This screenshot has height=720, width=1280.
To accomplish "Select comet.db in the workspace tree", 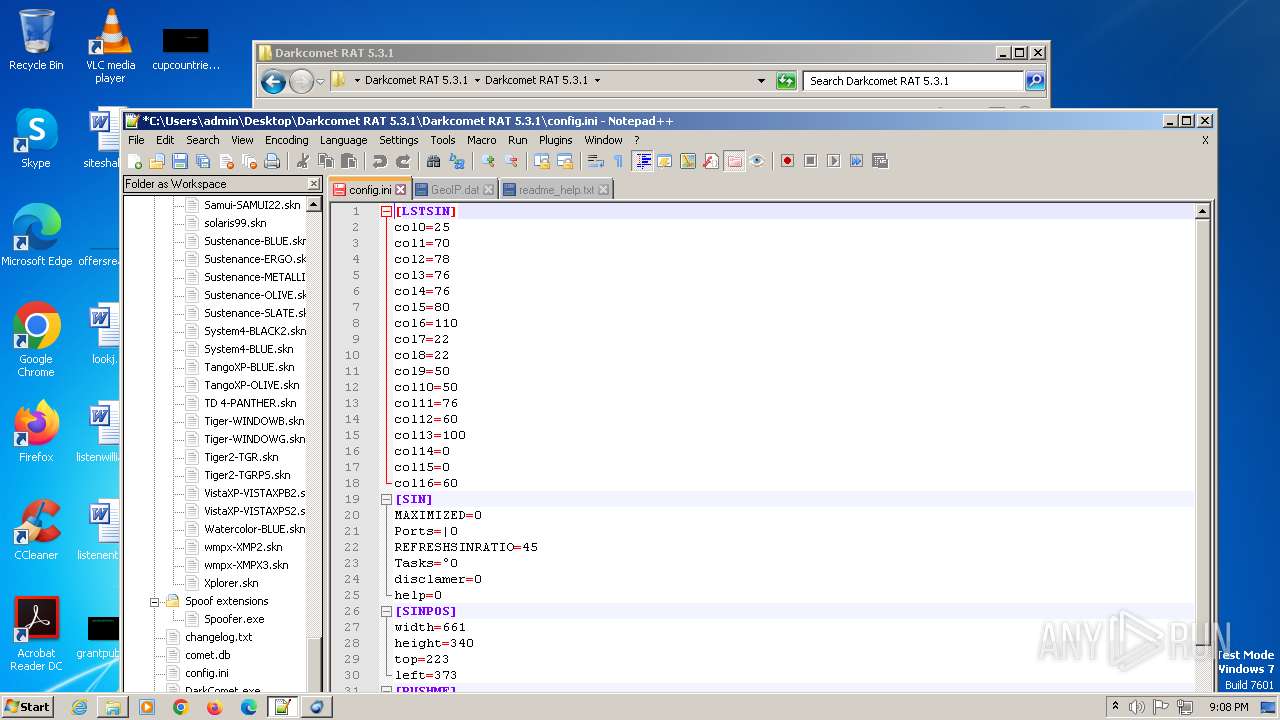I will tap(207, 655).
